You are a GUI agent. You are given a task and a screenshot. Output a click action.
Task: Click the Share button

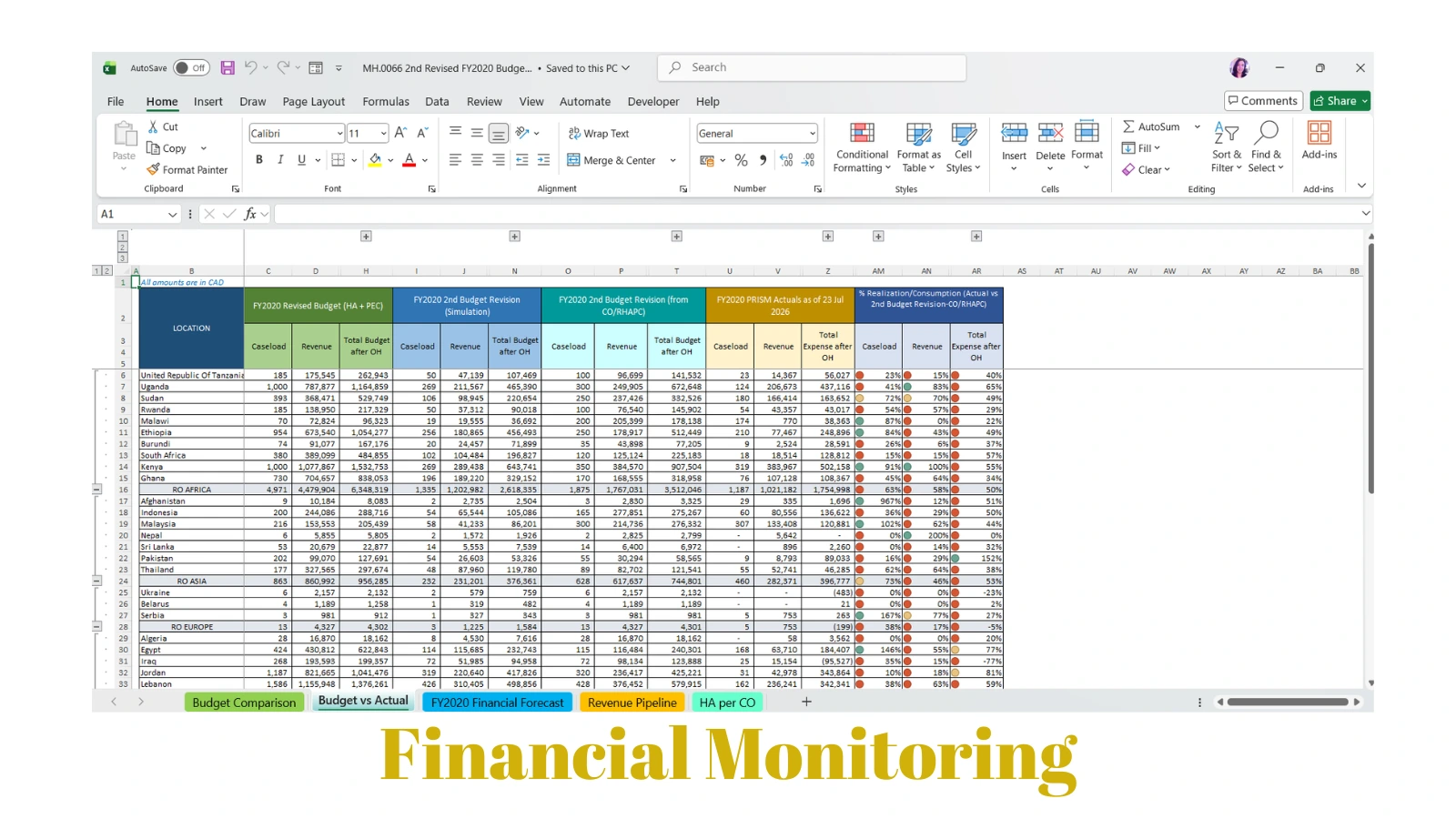[x=1340, y=101]
